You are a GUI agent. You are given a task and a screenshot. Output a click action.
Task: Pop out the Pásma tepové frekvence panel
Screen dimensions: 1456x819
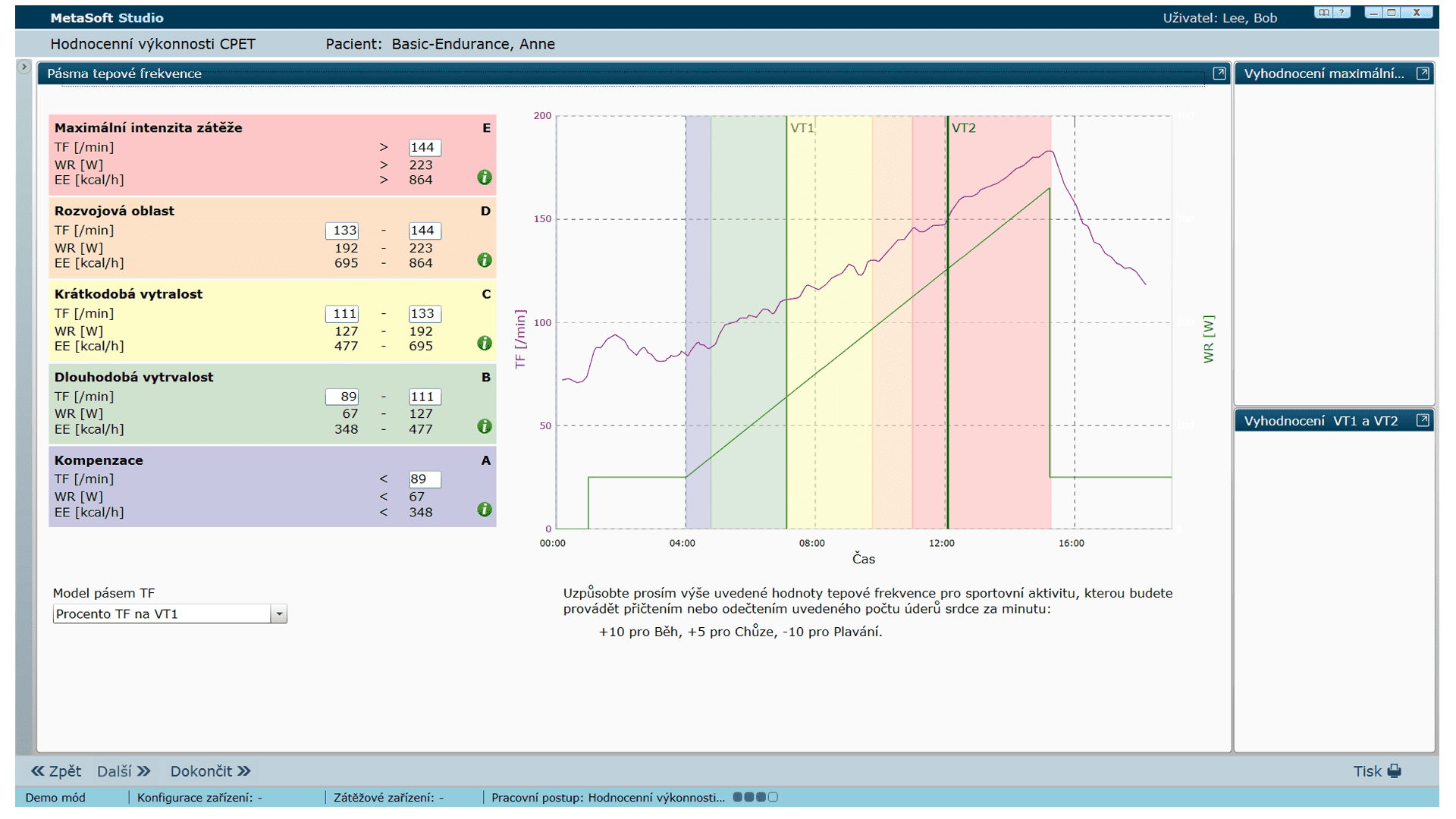click(x=1219, y=74)
